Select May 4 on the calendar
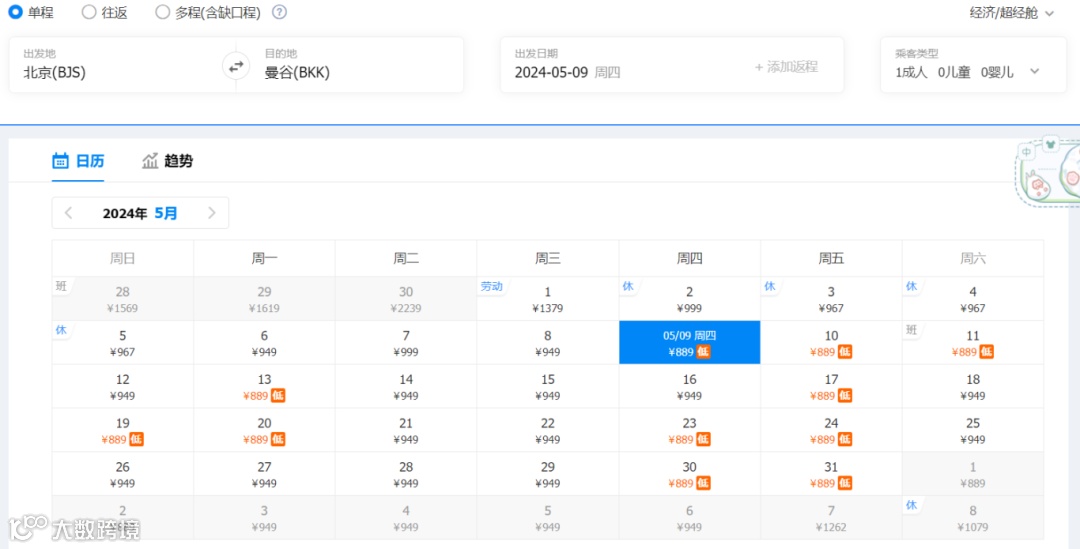 pyautogui.click(x=973, y=299)
